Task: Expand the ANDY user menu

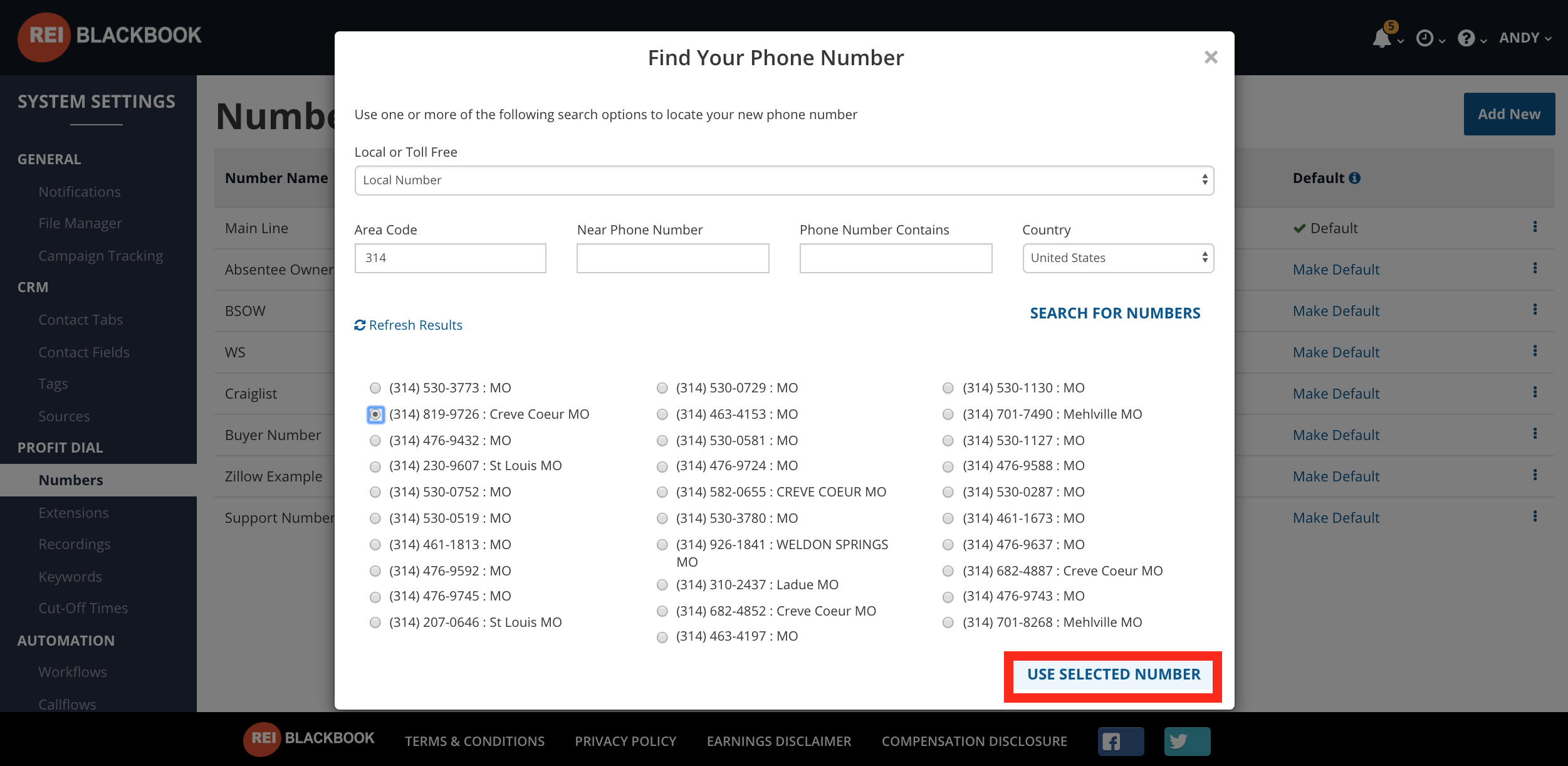Action: point(1525,38)
